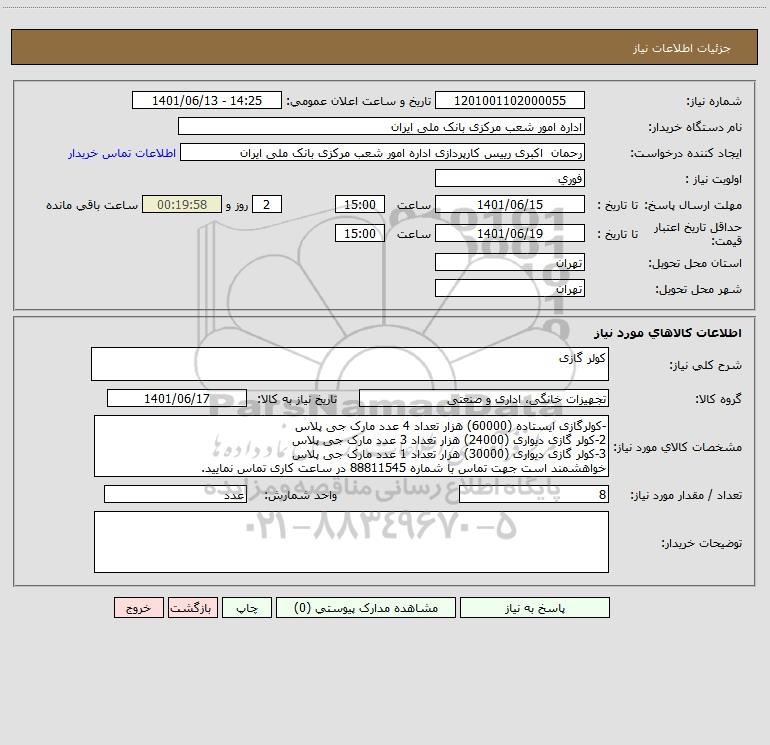Click the نام دستگاه خریدار label
Viewport: 770px width, 745px height.
click(695, 128)
